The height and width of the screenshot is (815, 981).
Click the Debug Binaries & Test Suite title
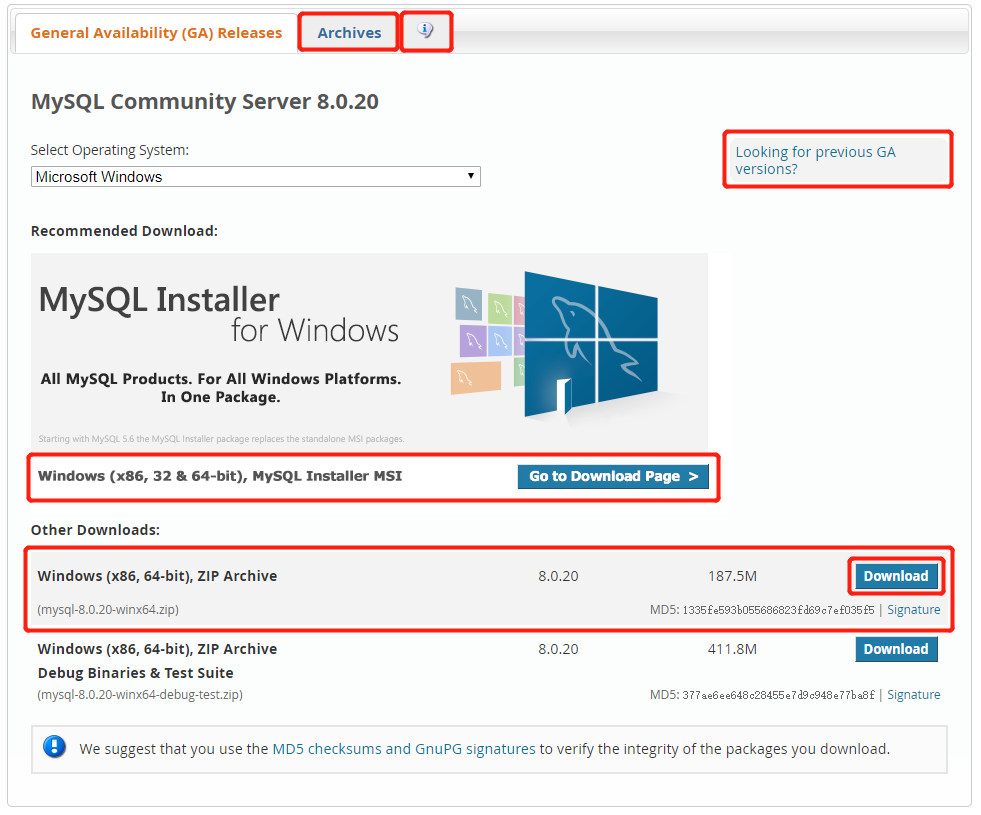(x=135, y=673)
